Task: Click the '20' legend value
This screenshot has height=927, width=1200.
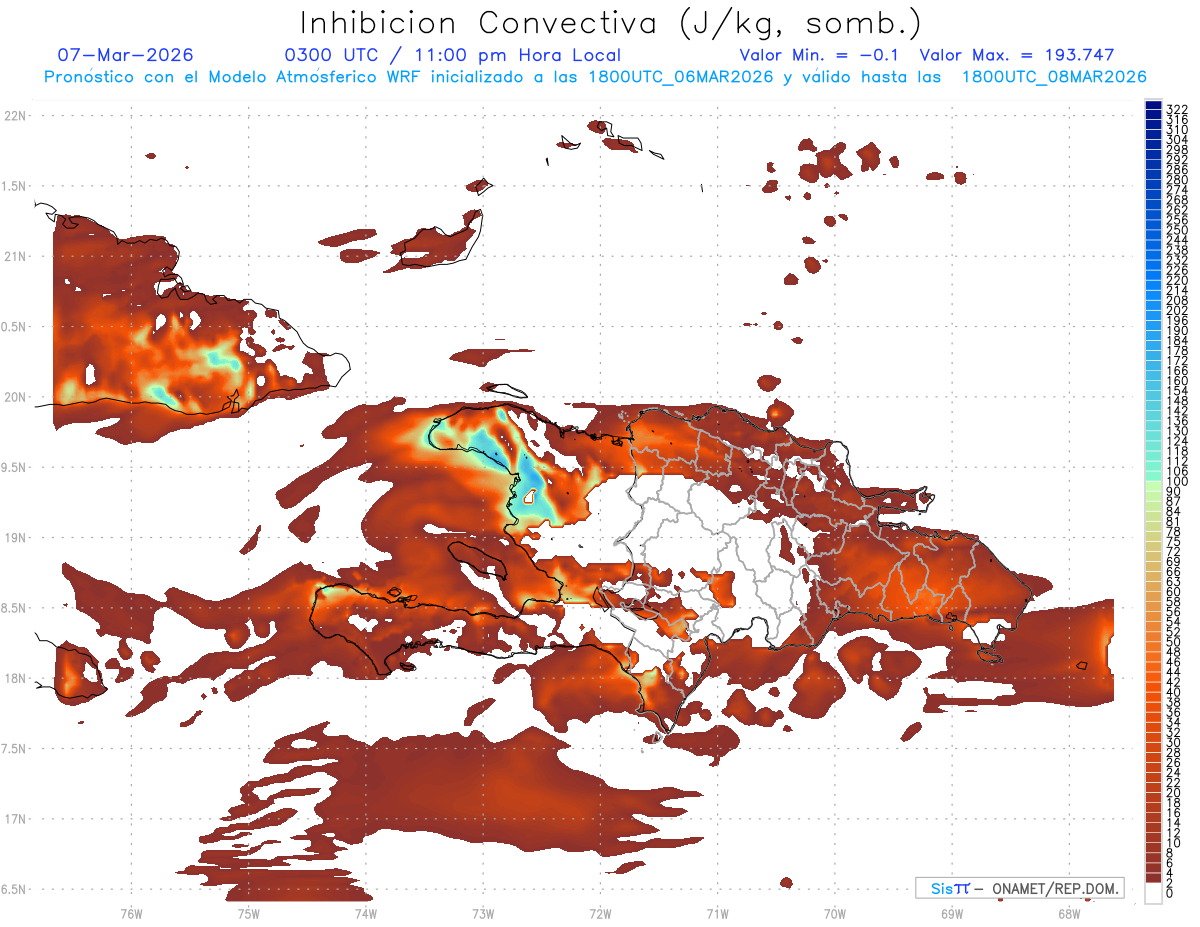Action: click(1173, 792)
